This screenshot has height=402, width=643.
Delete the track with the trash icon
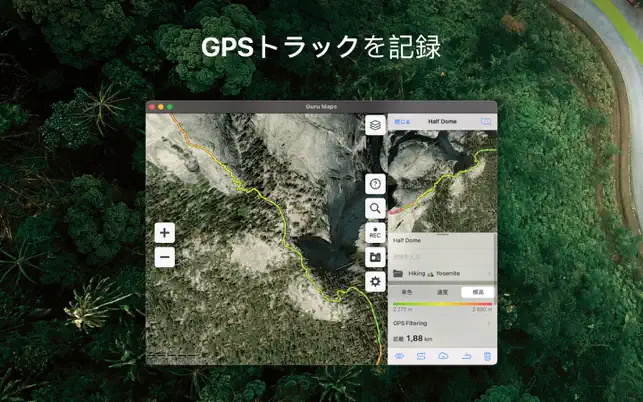tap(487, 356)
